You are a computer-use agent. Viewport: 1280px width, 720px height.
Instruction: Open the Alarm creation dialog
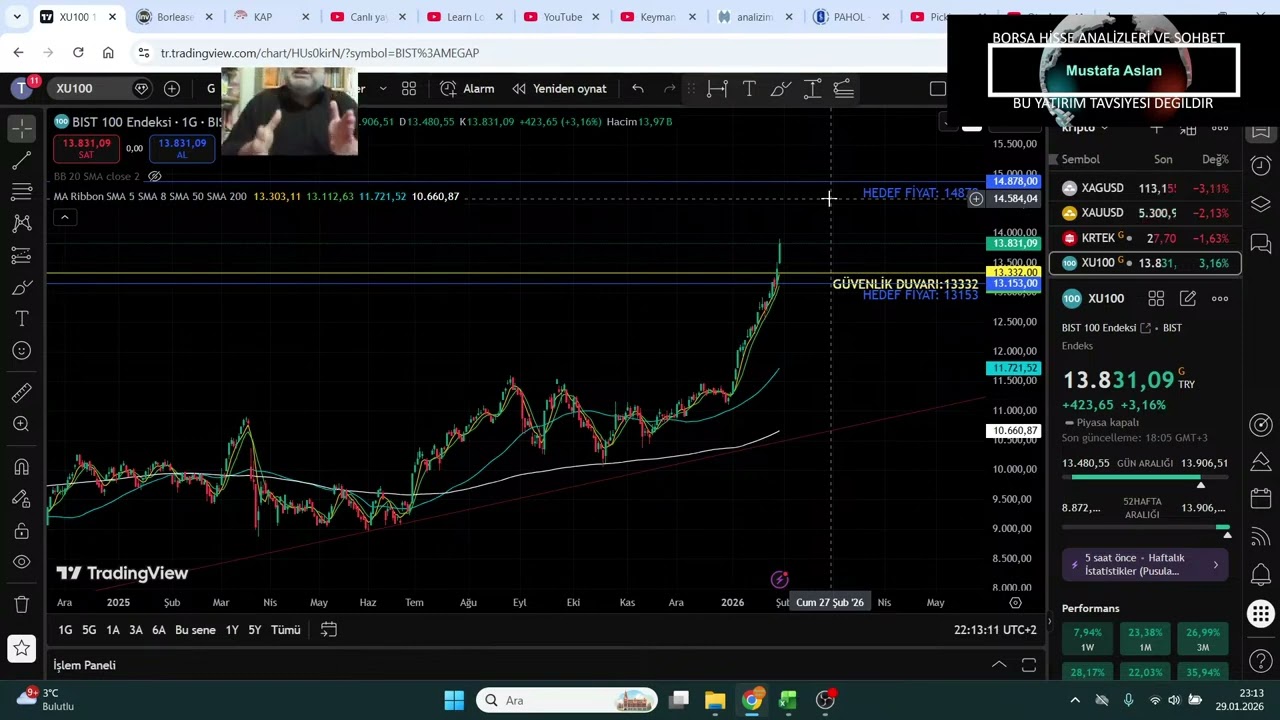(467, 89)
